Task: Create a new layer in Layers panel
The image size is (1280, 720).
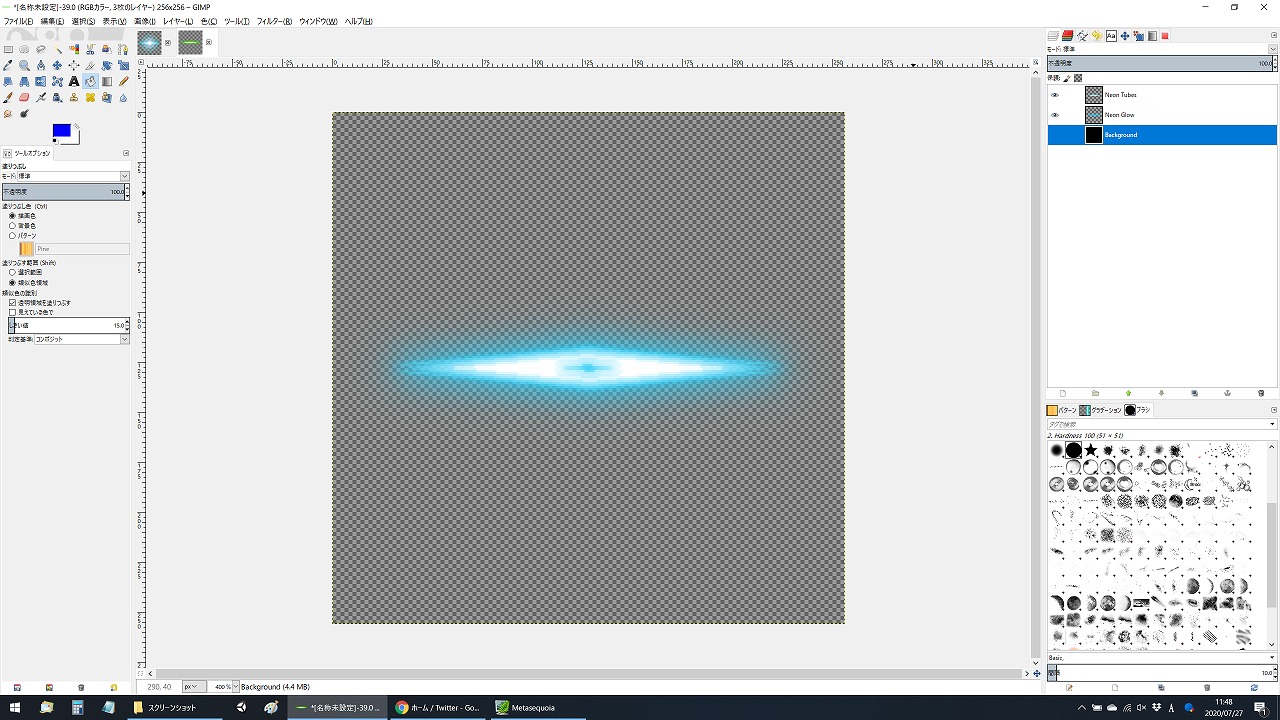Action: point(1063,393)
